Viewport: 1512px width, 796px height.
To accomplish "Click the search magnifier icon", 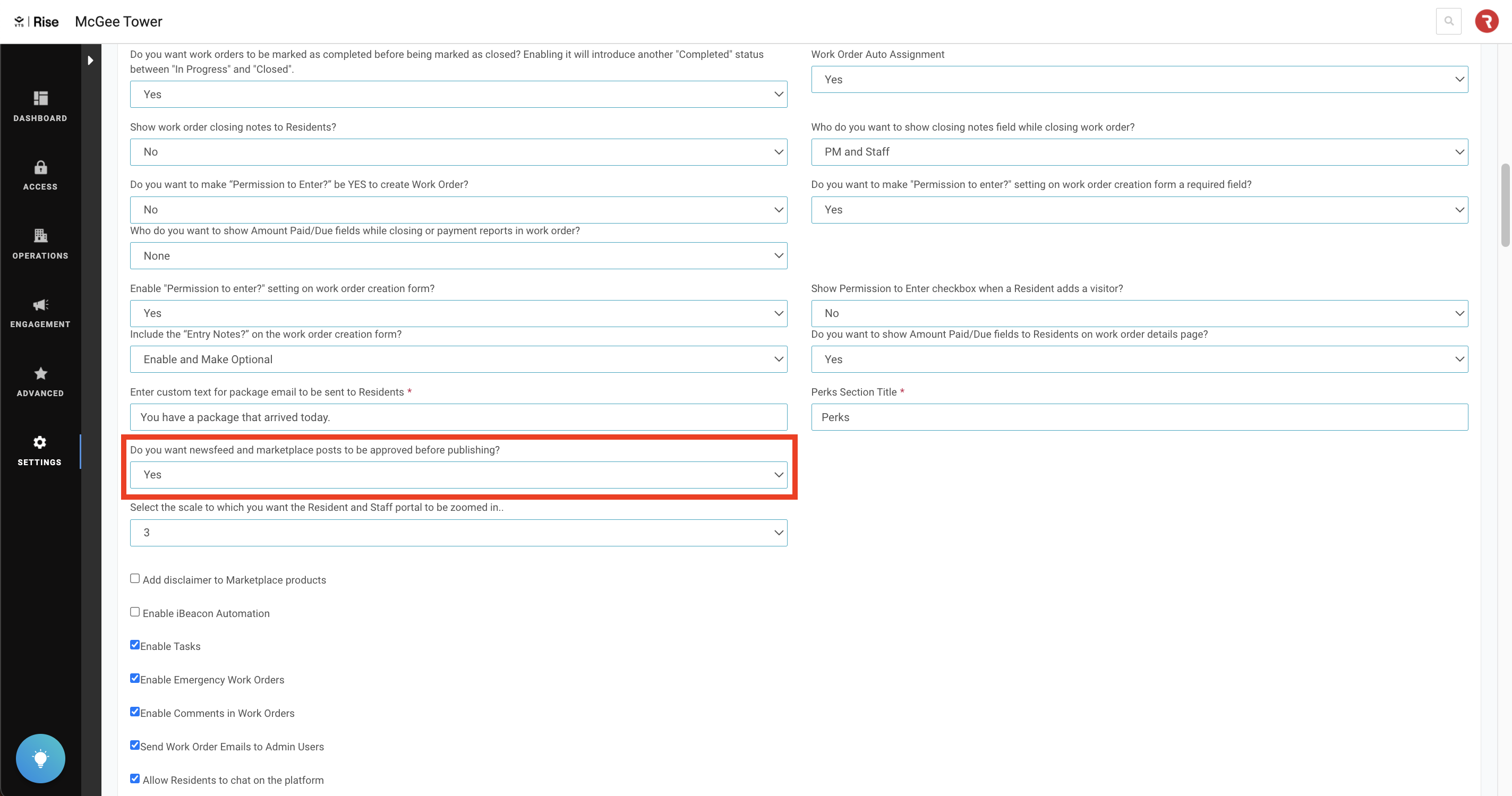I will [1448, 21].
